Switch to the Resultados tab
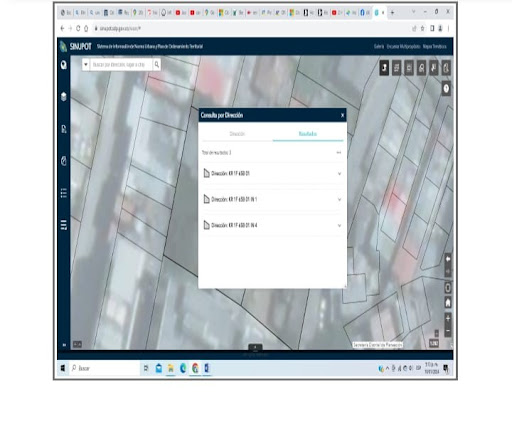This screenshot has width=512, height=429. coord(308,134)
